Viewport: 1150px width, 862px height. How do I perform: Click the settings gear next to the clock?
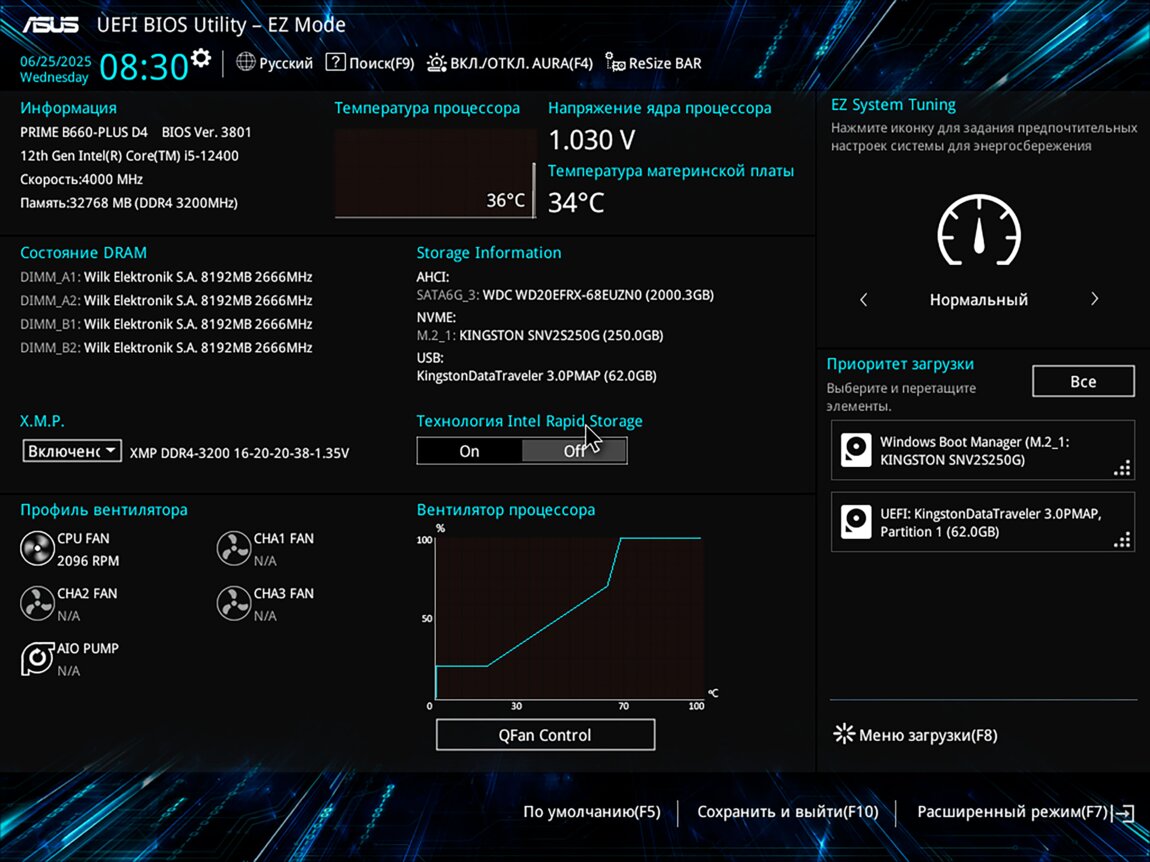(201, 58)
